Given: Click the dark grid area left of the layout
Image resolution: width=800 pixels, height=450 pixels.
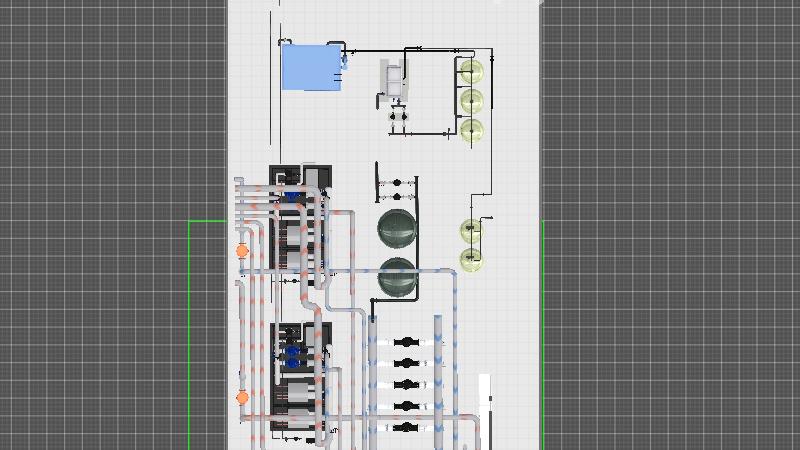Looking at the screenshot, I should 100,150.
